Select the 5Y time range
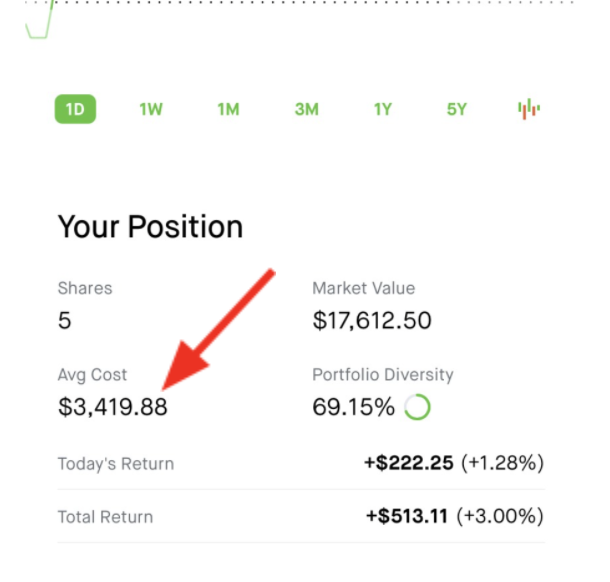This screenshot has height=582, width=610. [457, 109]
